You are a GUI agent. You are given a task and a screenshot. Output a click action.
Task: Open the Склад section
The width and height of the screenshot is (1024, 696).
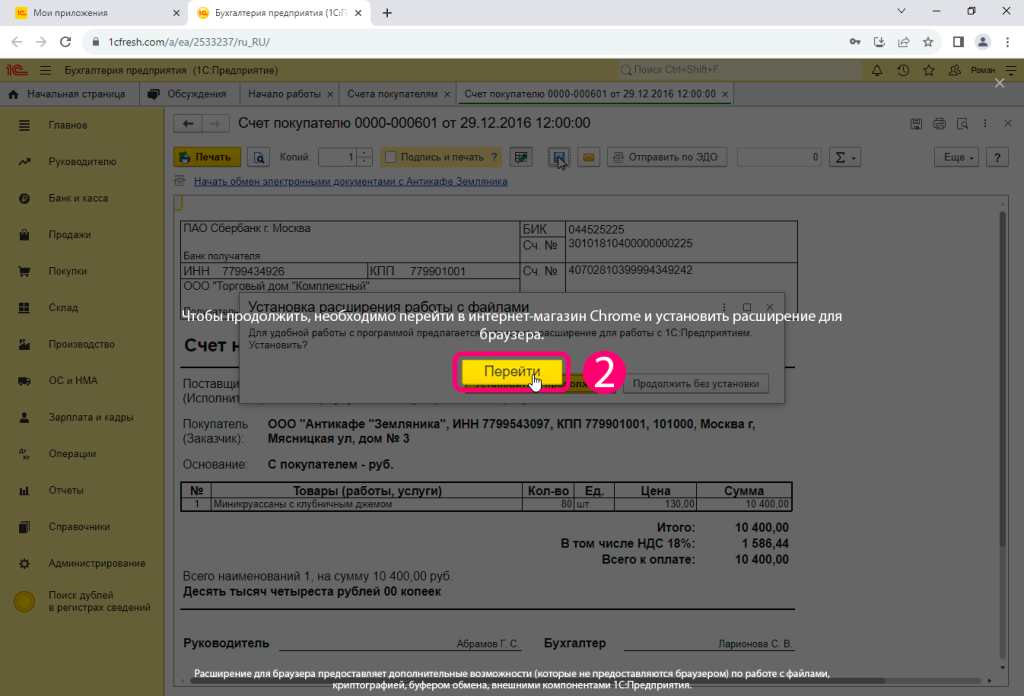[x=63, y=308]
